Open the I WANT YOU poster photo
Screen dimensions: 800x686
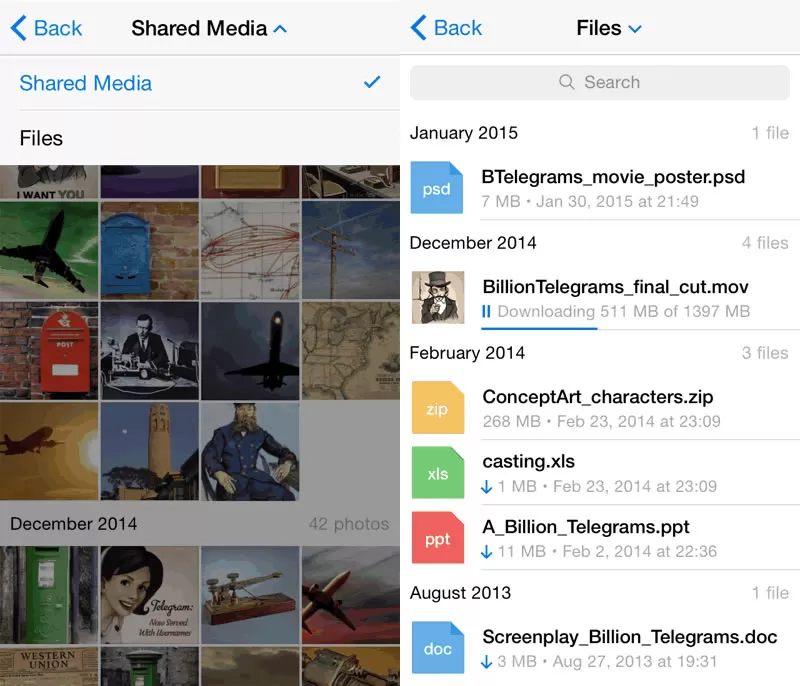[49, 182]
